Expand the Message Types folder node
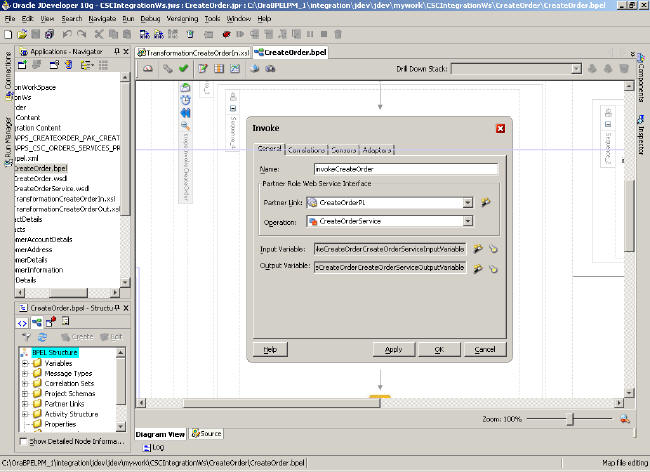Screen dimensions: 650x472 point(25,373)
